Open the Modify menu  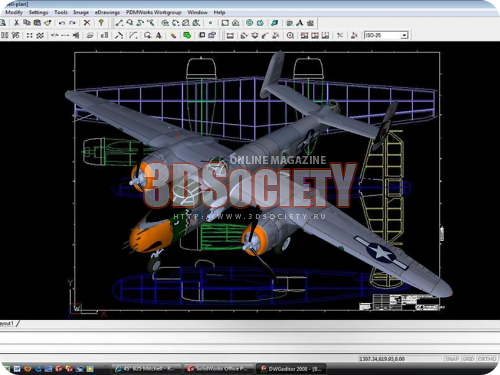coord(14,12)
